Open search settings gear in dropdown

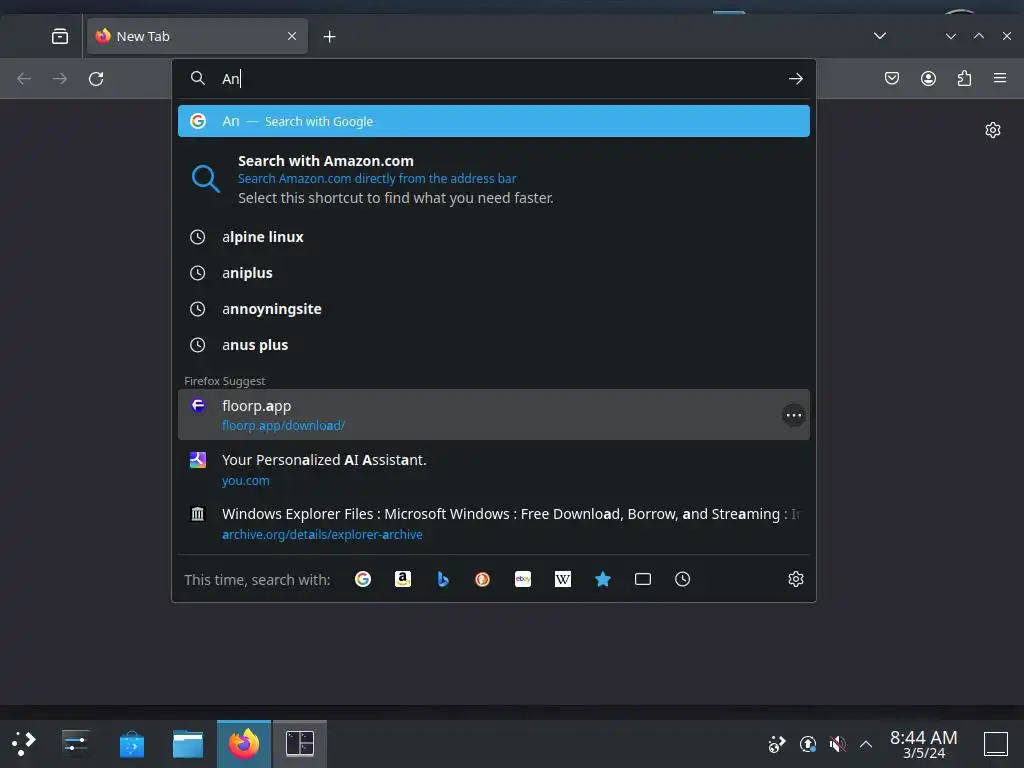(795, 579)
